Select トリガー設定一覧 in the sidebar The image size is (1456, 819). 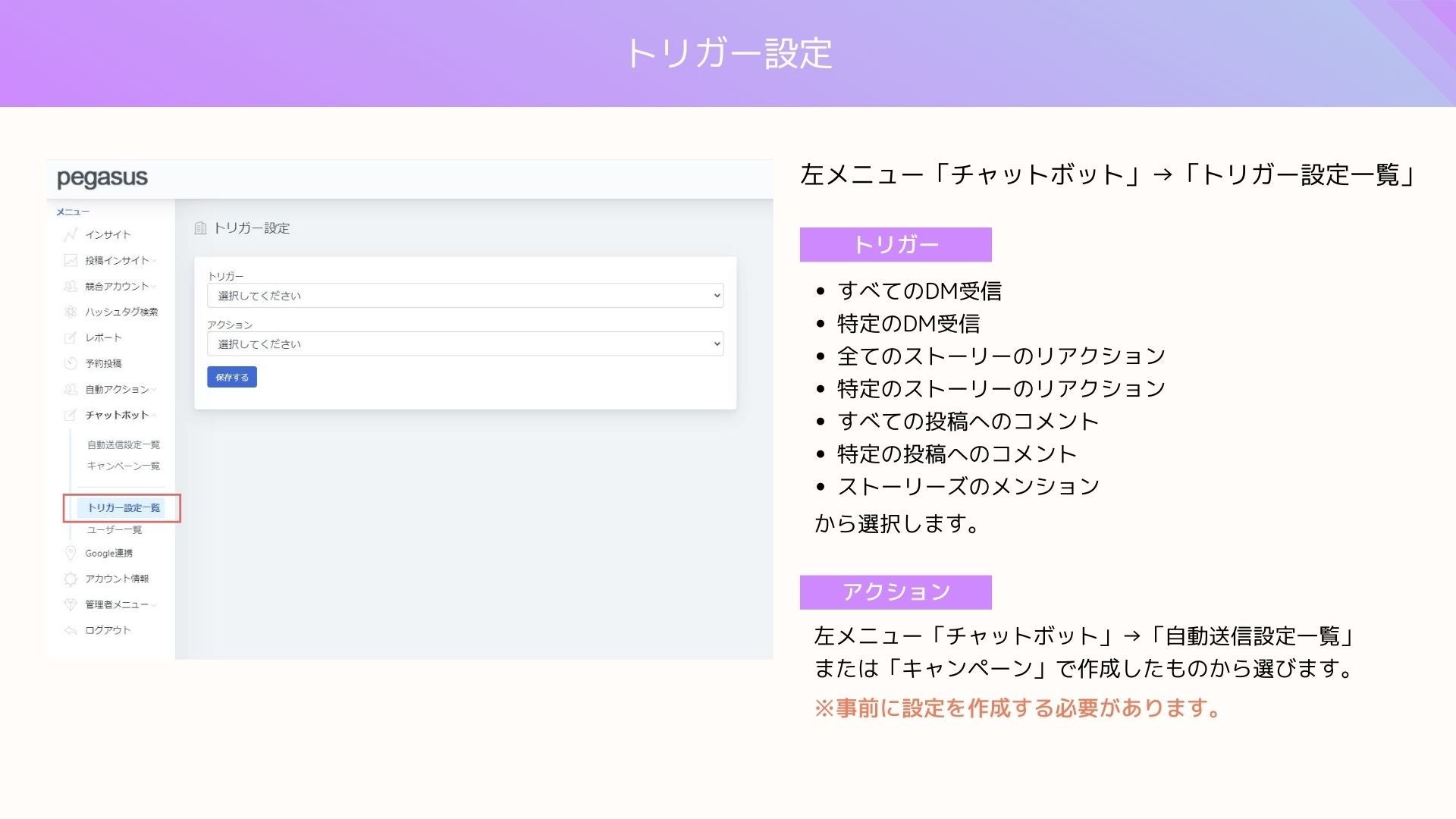click(123, 508)
